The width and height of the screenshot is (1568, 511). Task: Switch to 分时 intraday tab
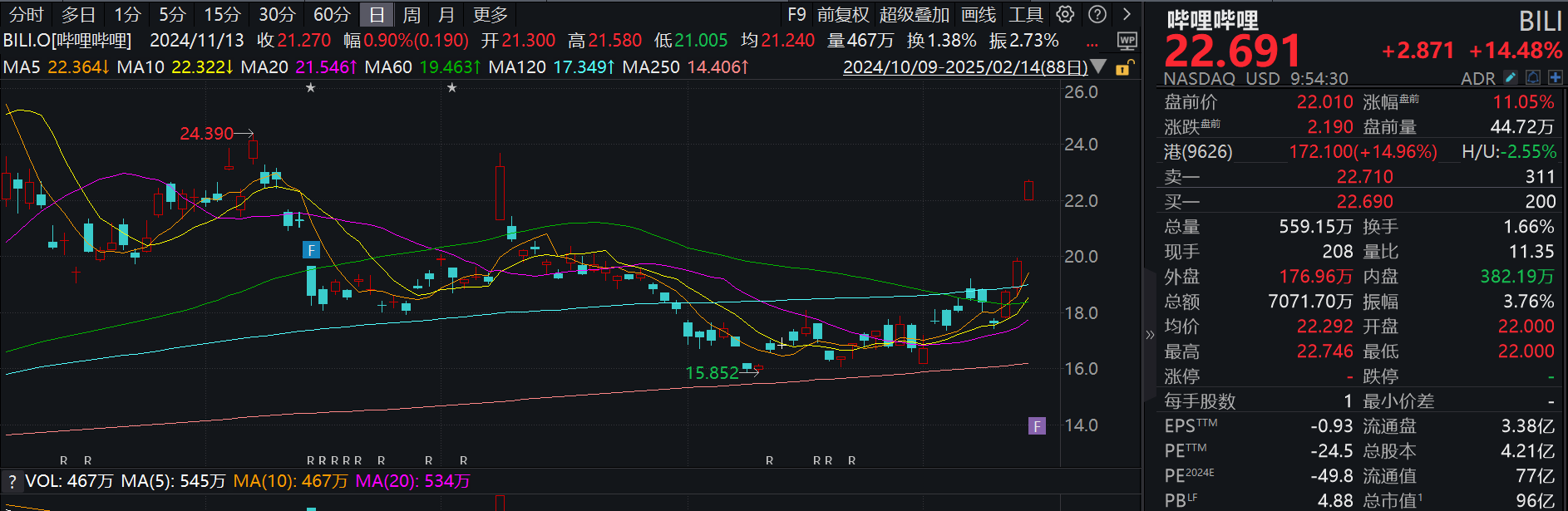[26, 14]
